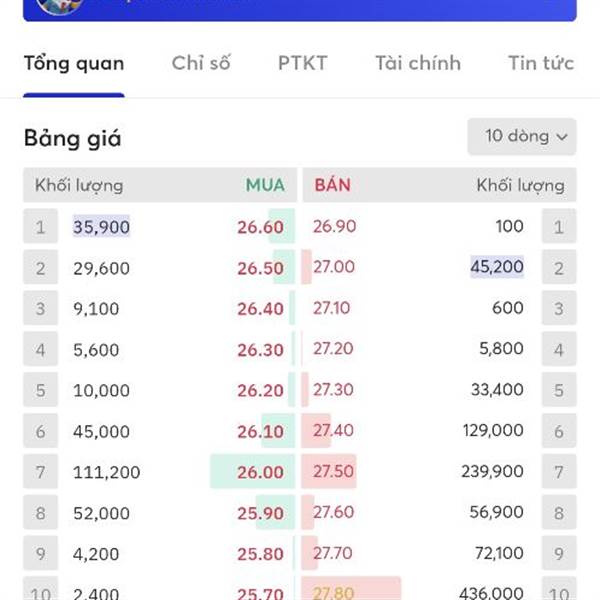
Task: Click the MUA column header
Action: point(265,185)
